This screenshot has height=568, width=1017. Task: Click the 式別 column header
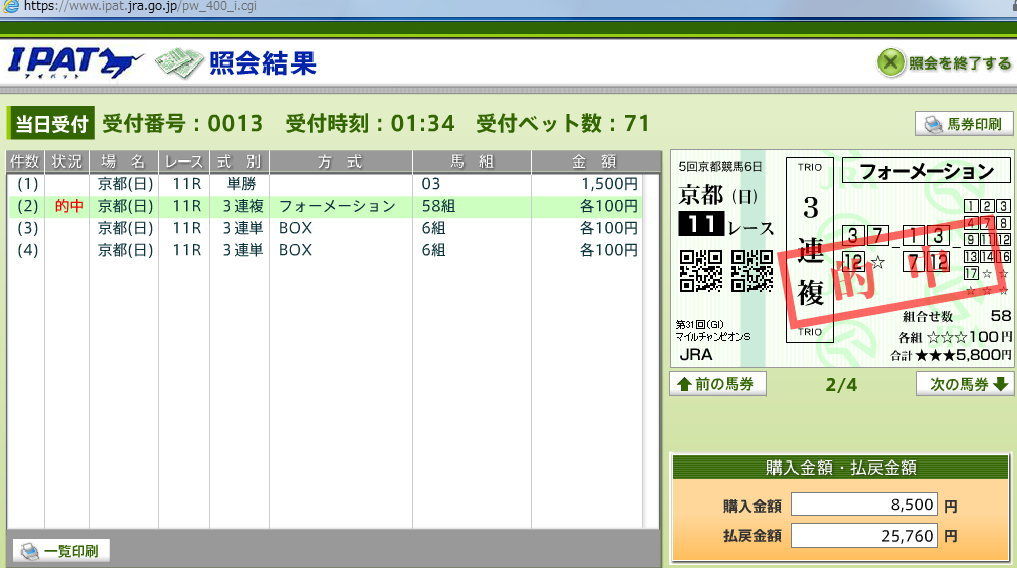point(239,161)
